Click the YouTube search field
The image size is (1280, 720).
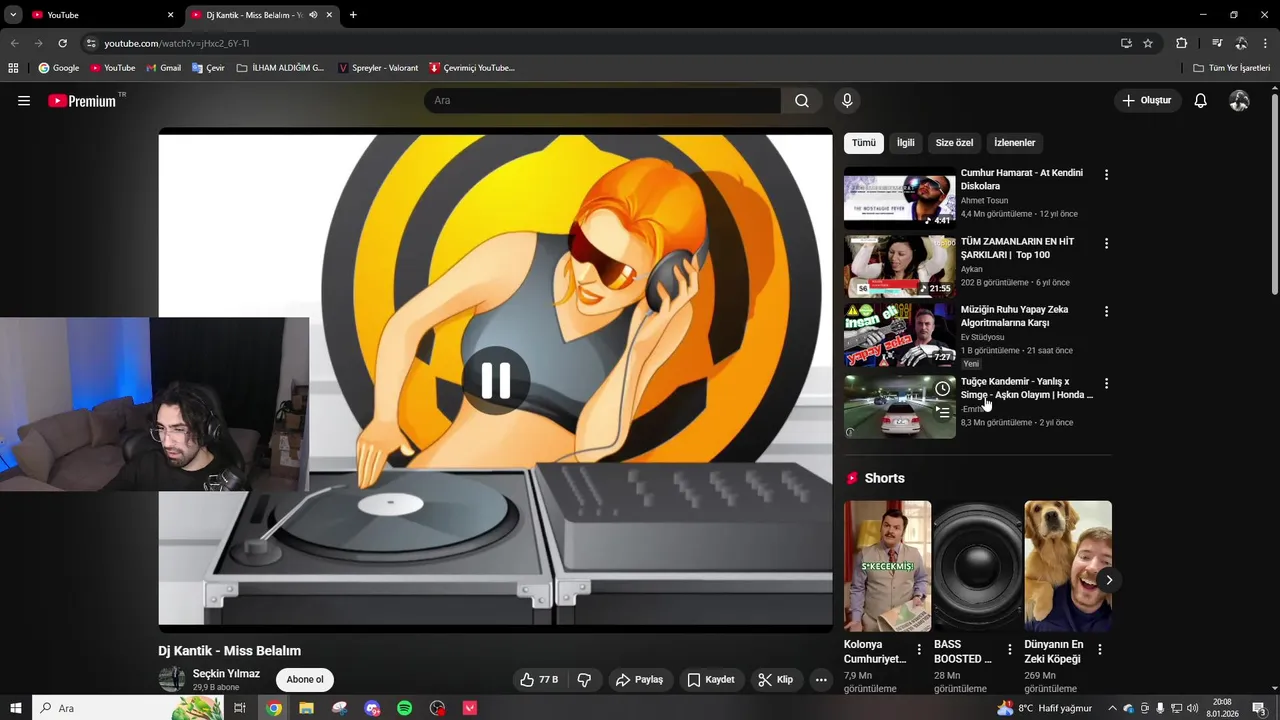tap(602, 100)
